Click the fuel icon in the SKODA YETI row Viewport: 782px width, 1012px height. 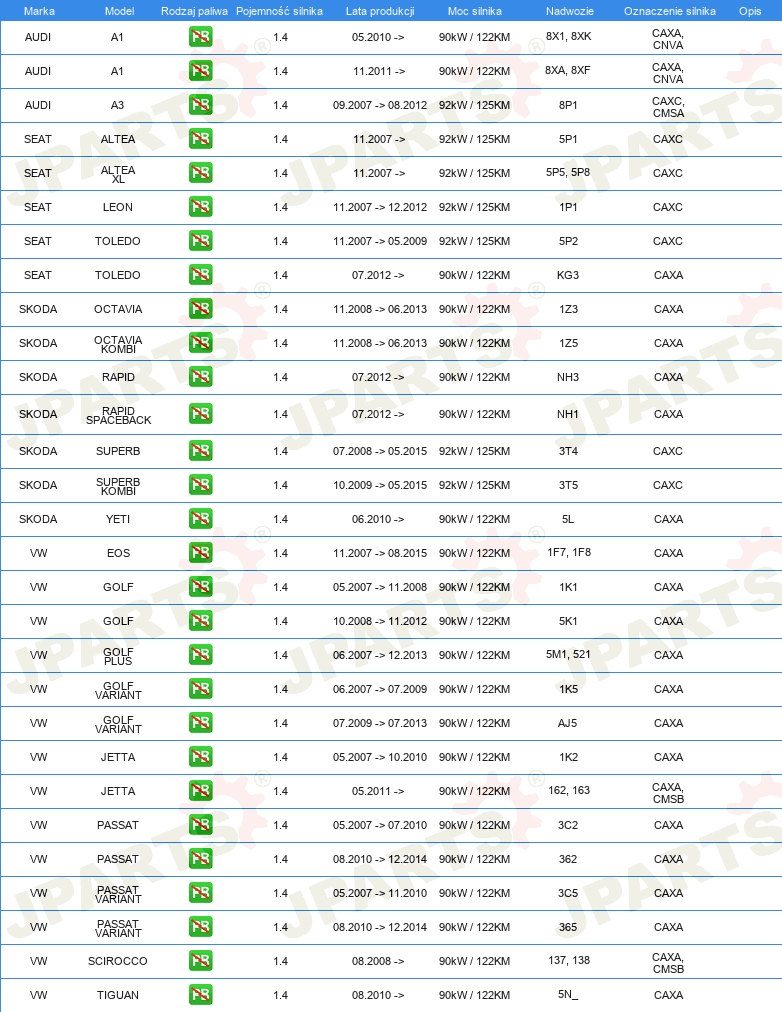(x=201, y=518)
